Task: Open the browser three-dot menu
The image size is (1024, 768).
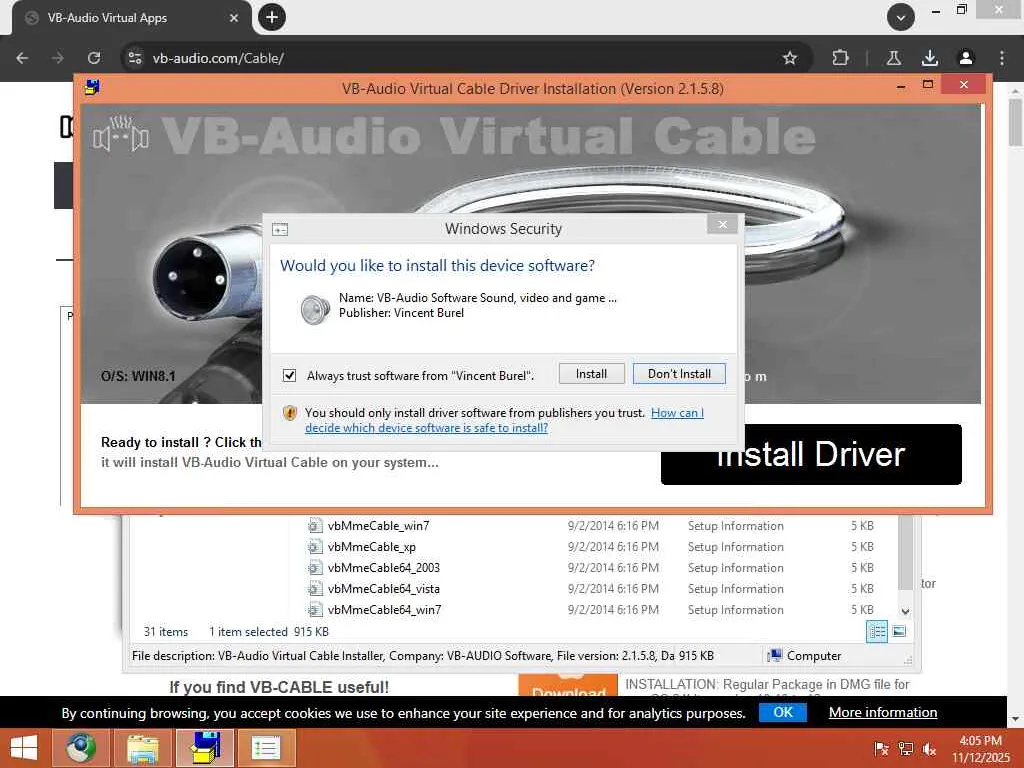Action: 1002,58
